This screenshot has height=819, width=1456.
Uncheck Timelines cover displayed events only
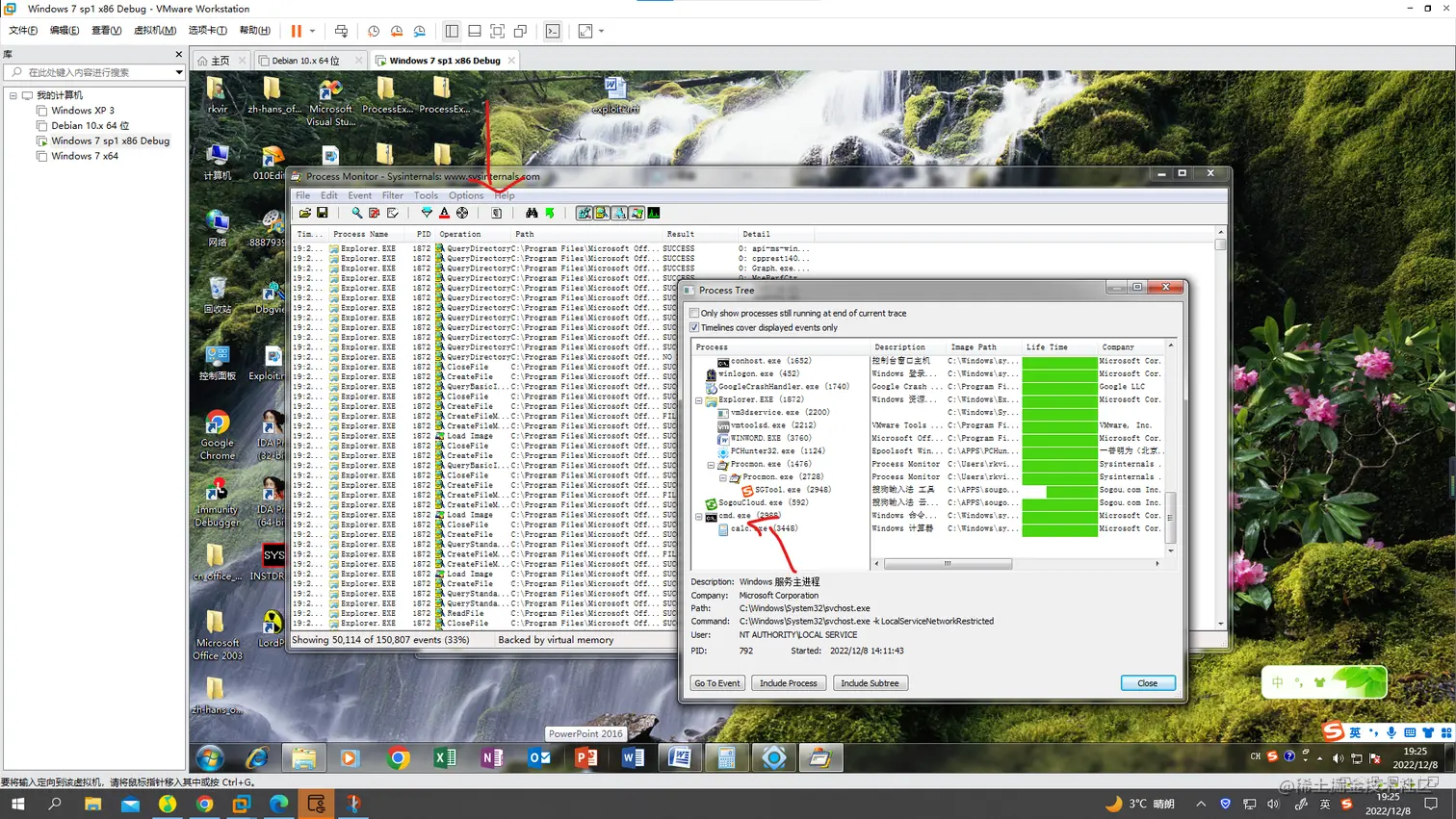coord(694,327)
